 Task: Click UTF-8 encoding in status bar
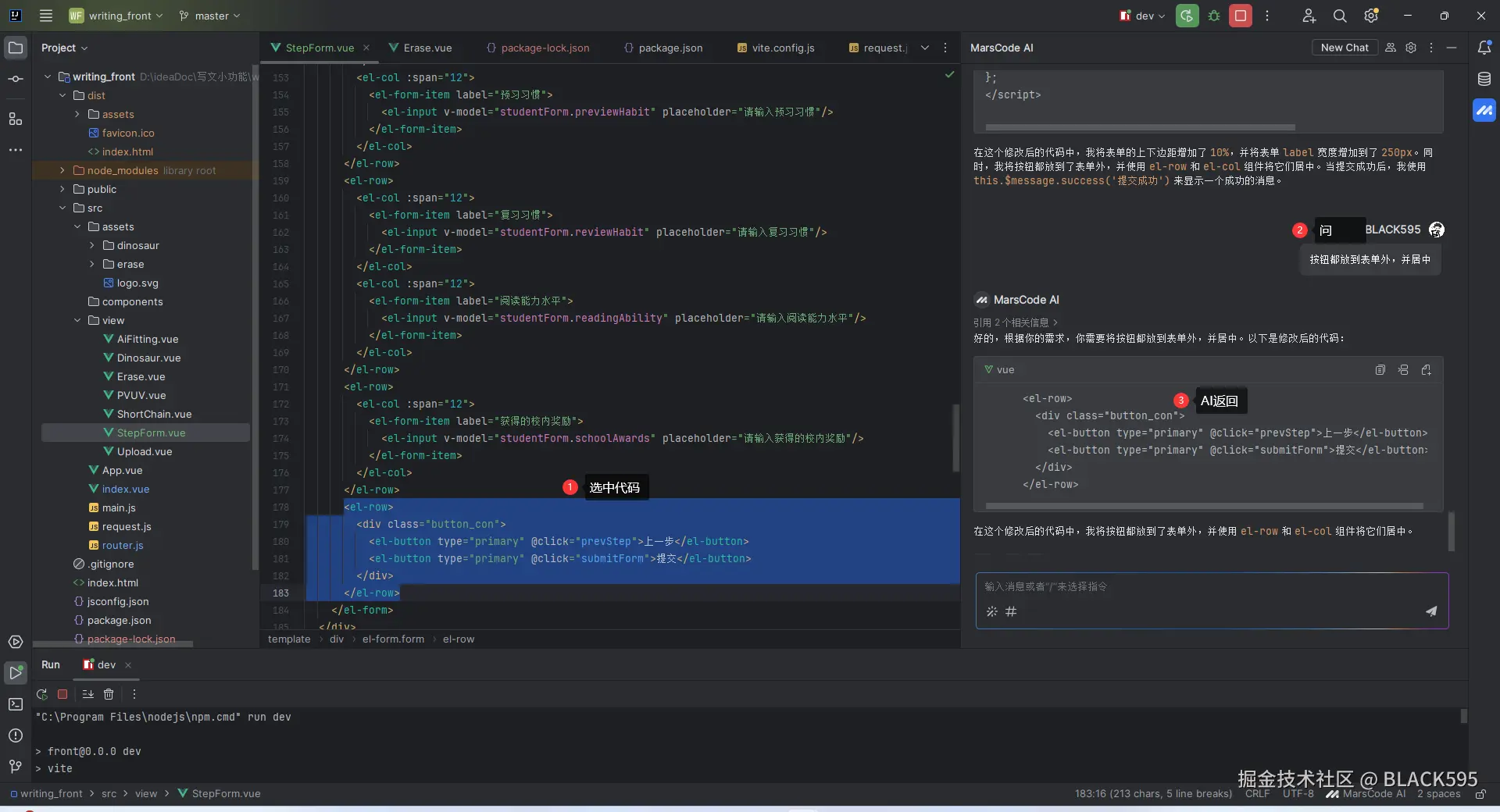click(x=1298, y=794)
